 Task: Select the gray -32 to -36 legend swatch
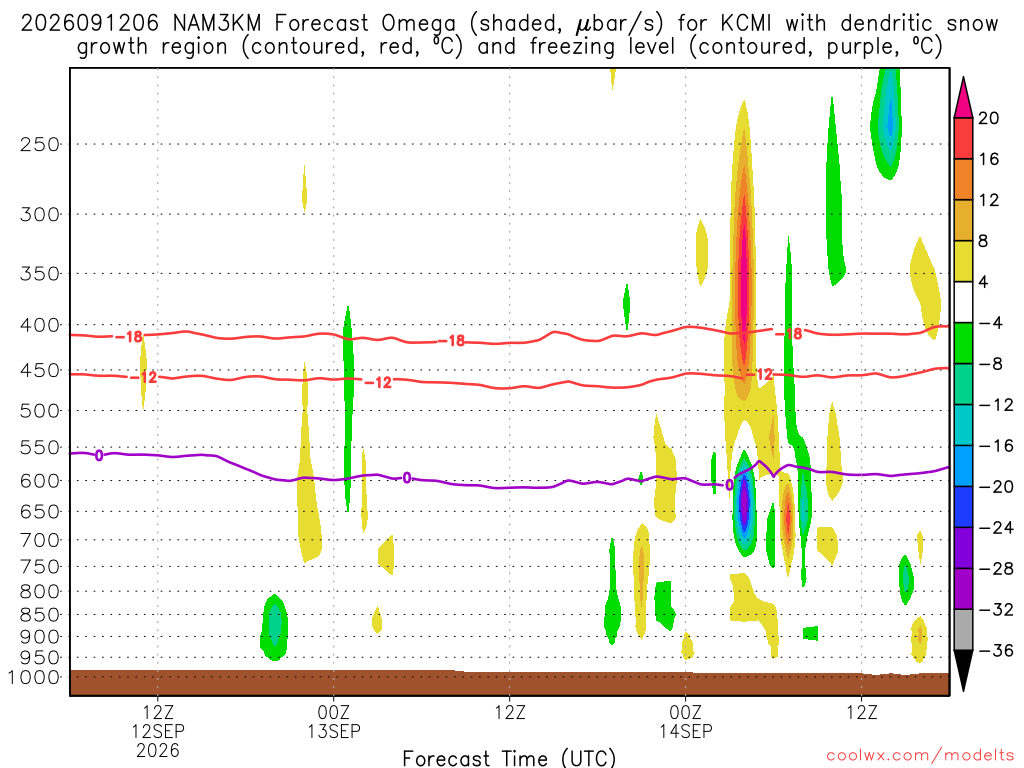tap(963, 630)
